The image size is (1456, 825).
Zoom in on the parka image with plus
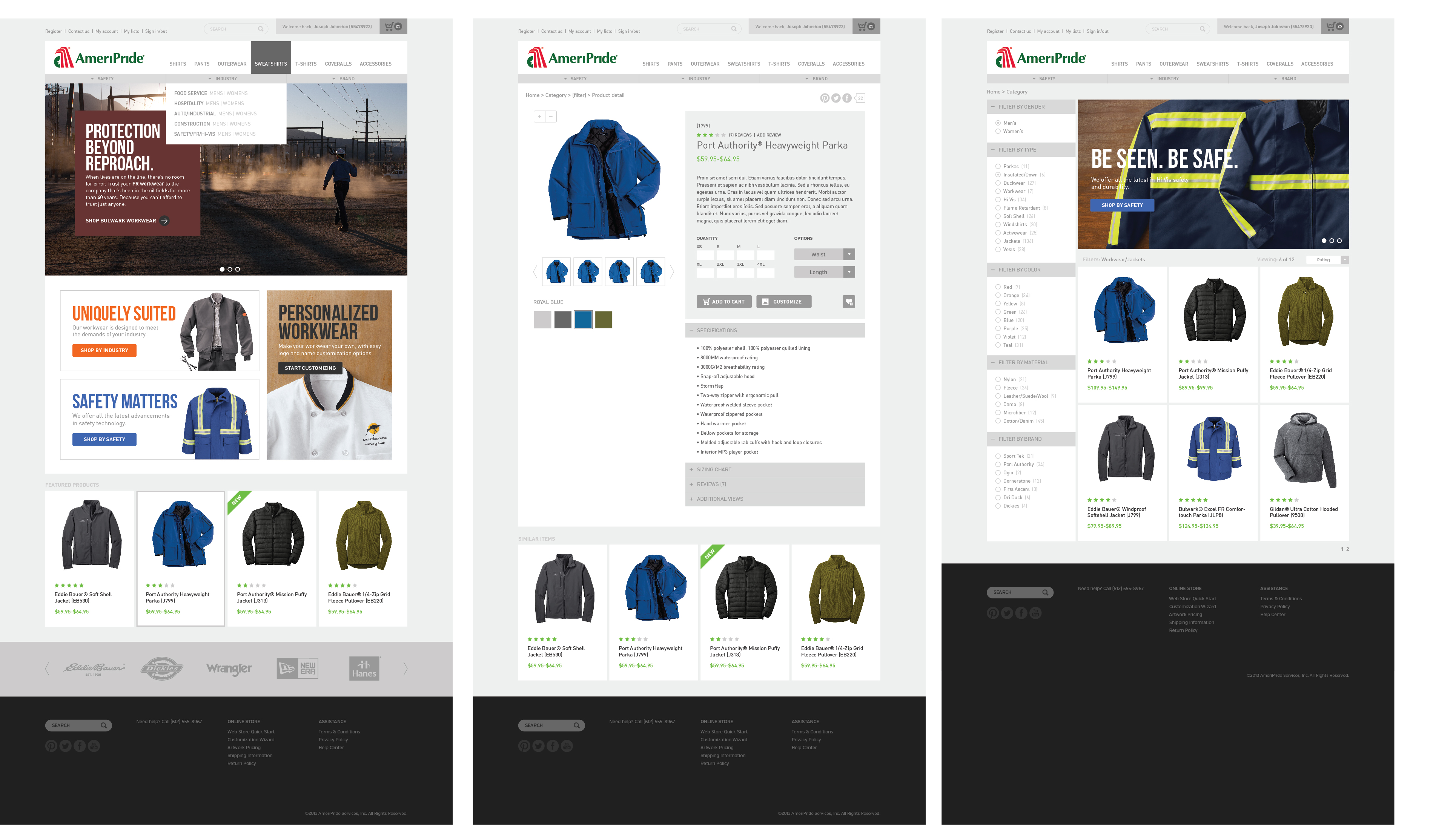[539, 116]
